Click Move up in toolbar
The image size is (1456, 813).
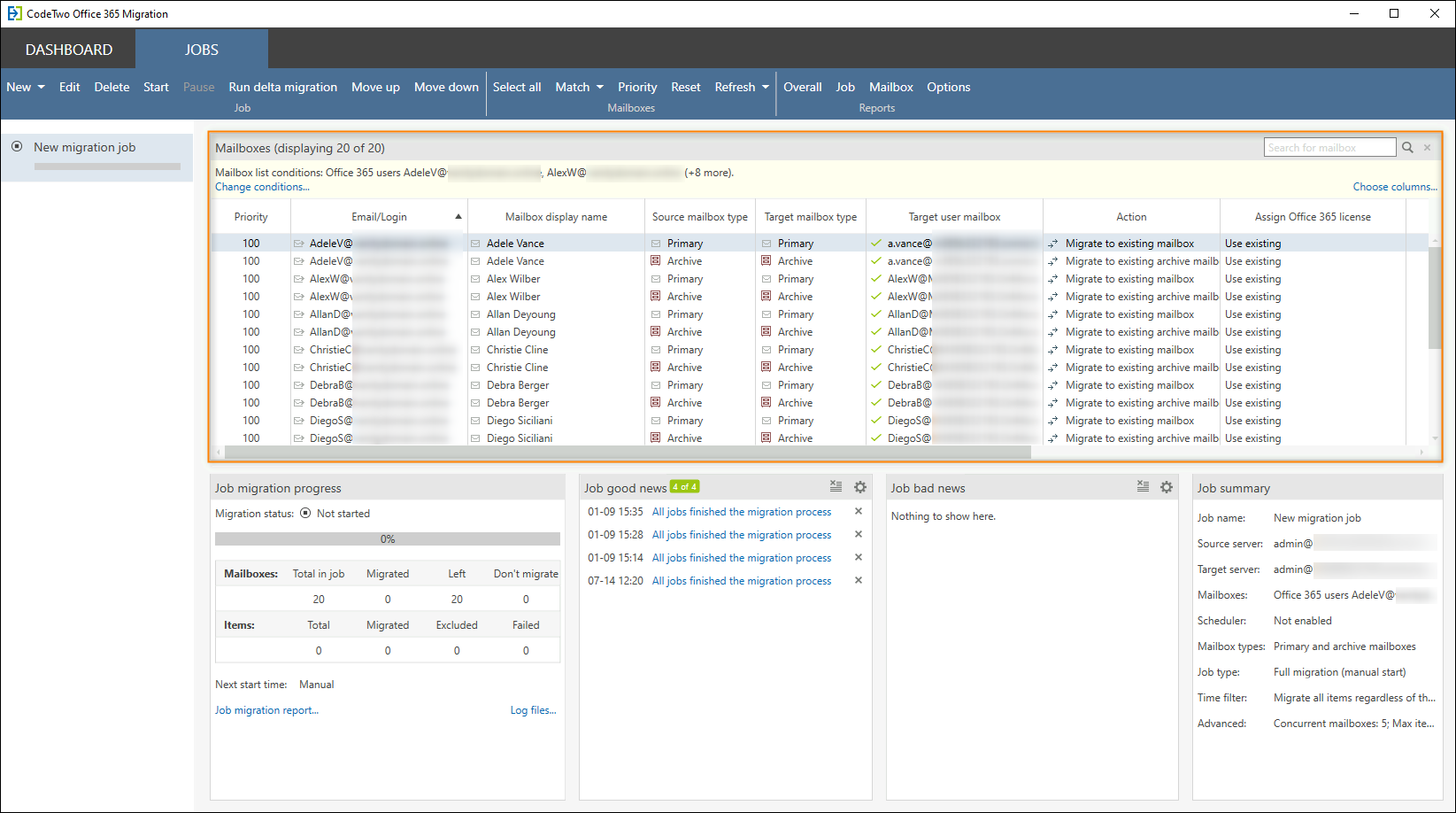[x=375, y=87]
